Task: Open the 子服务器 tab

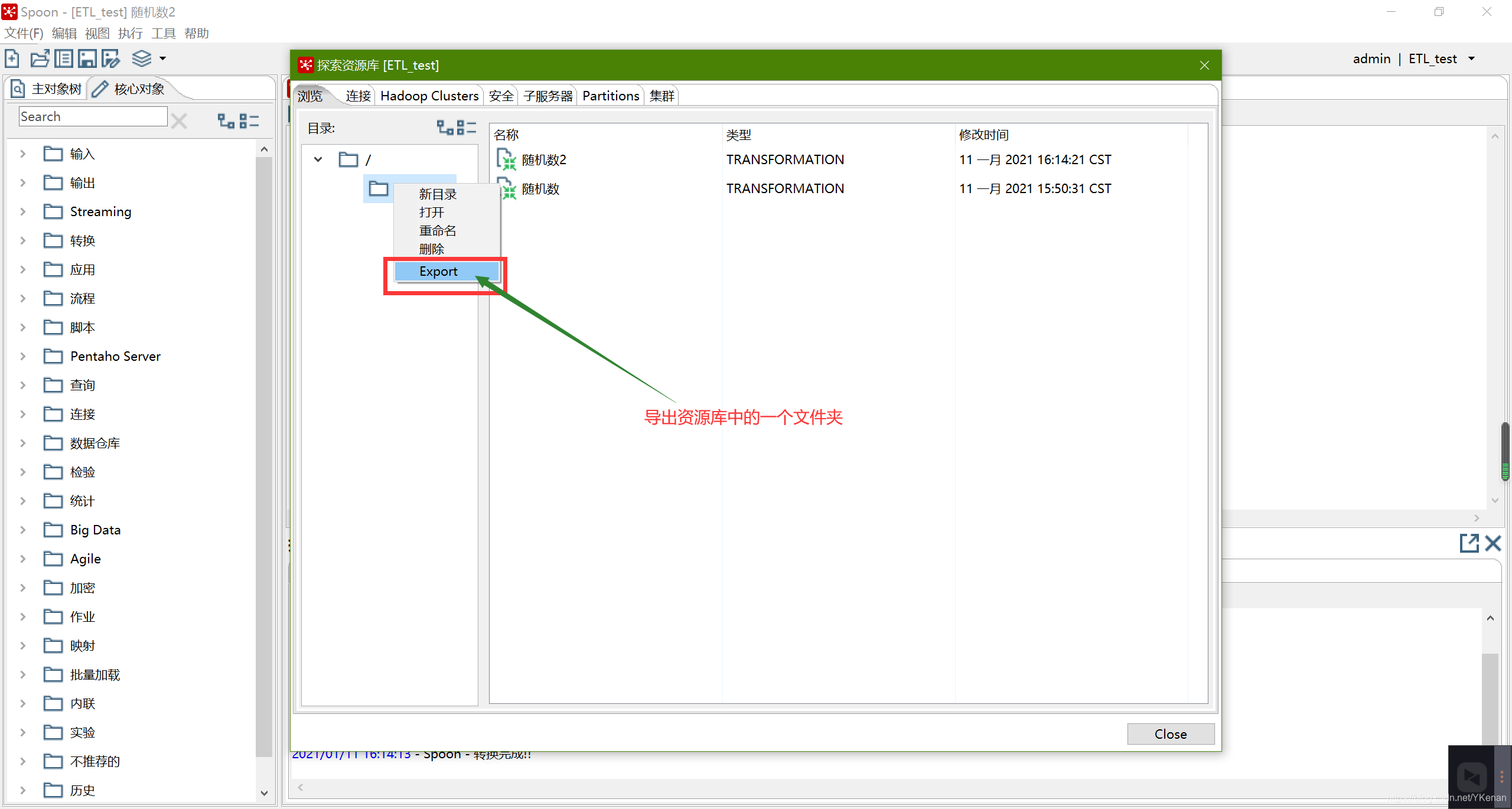Action: pyautogui.click(x=548, y=96)
